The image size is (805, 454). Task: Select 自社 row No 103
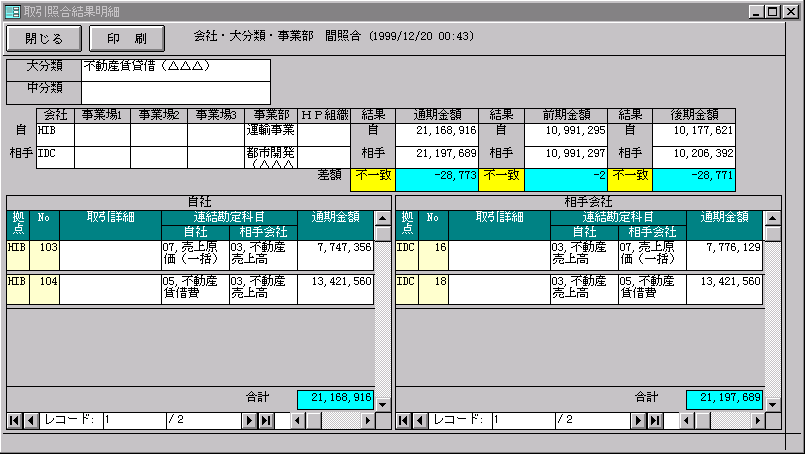[x=44, y=255]
